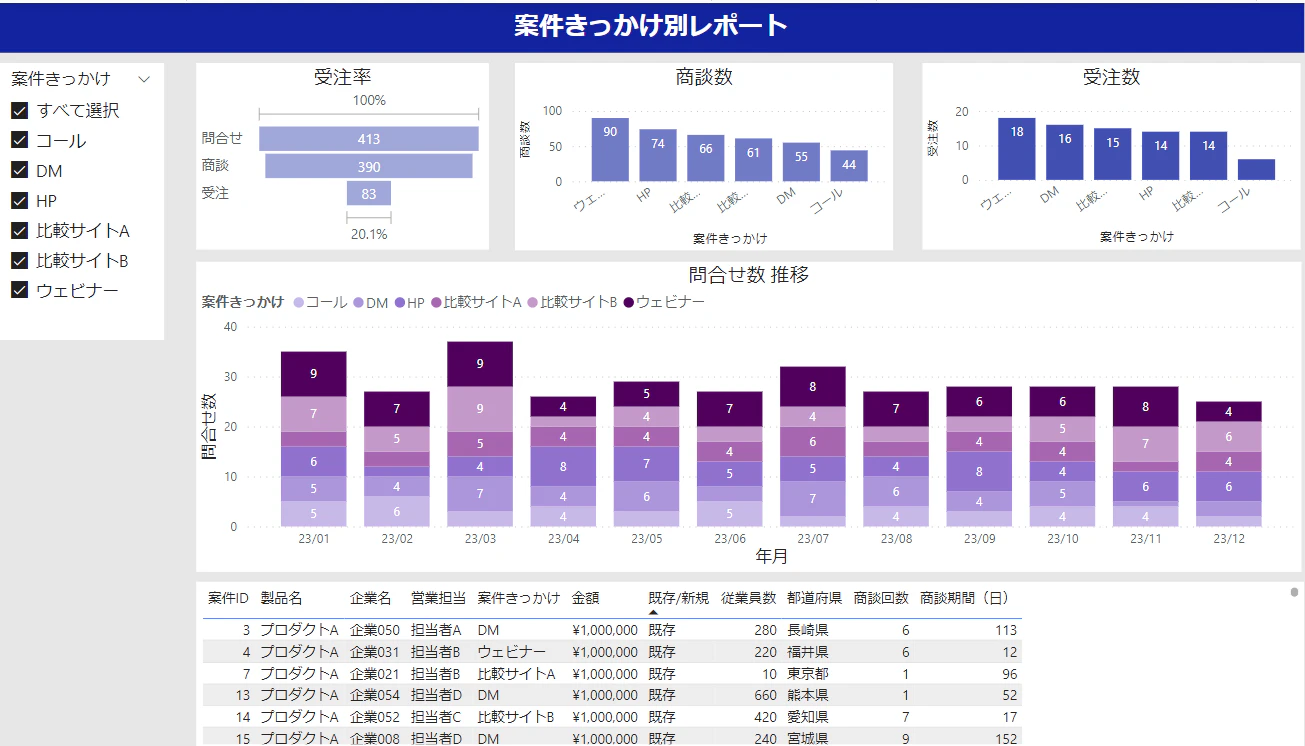Select the 商談数 bar labeled 66
Viewport: 1305px width, 746px height.
click(706, 158)
